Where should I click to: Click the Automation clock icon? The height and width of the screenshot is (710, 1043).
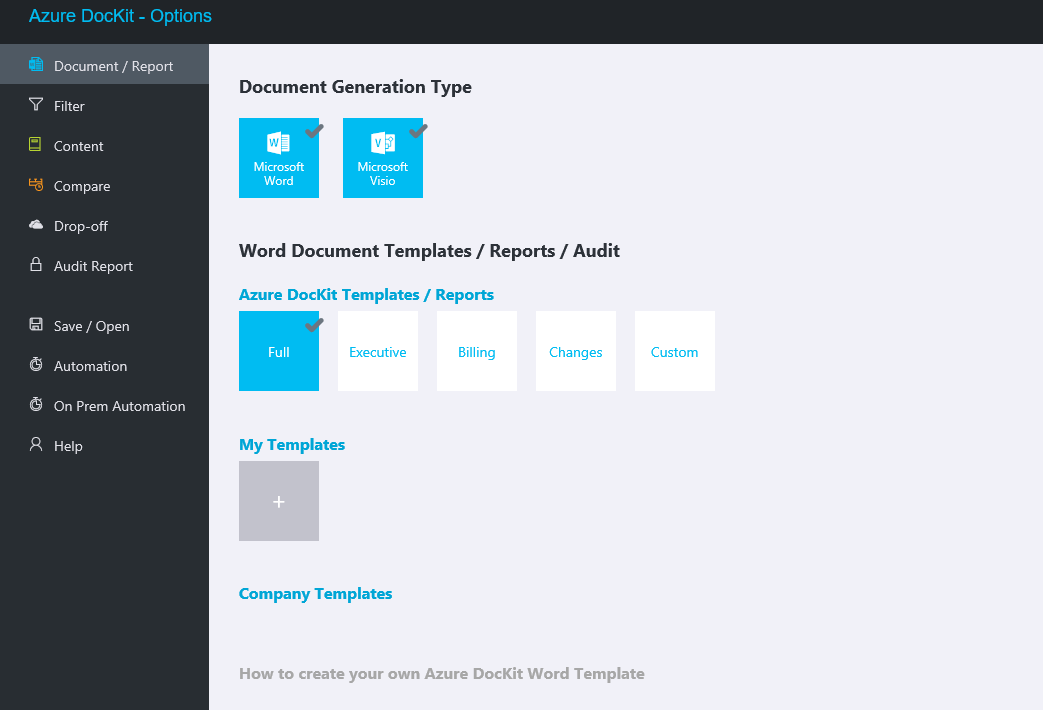(x=36, y=364)
